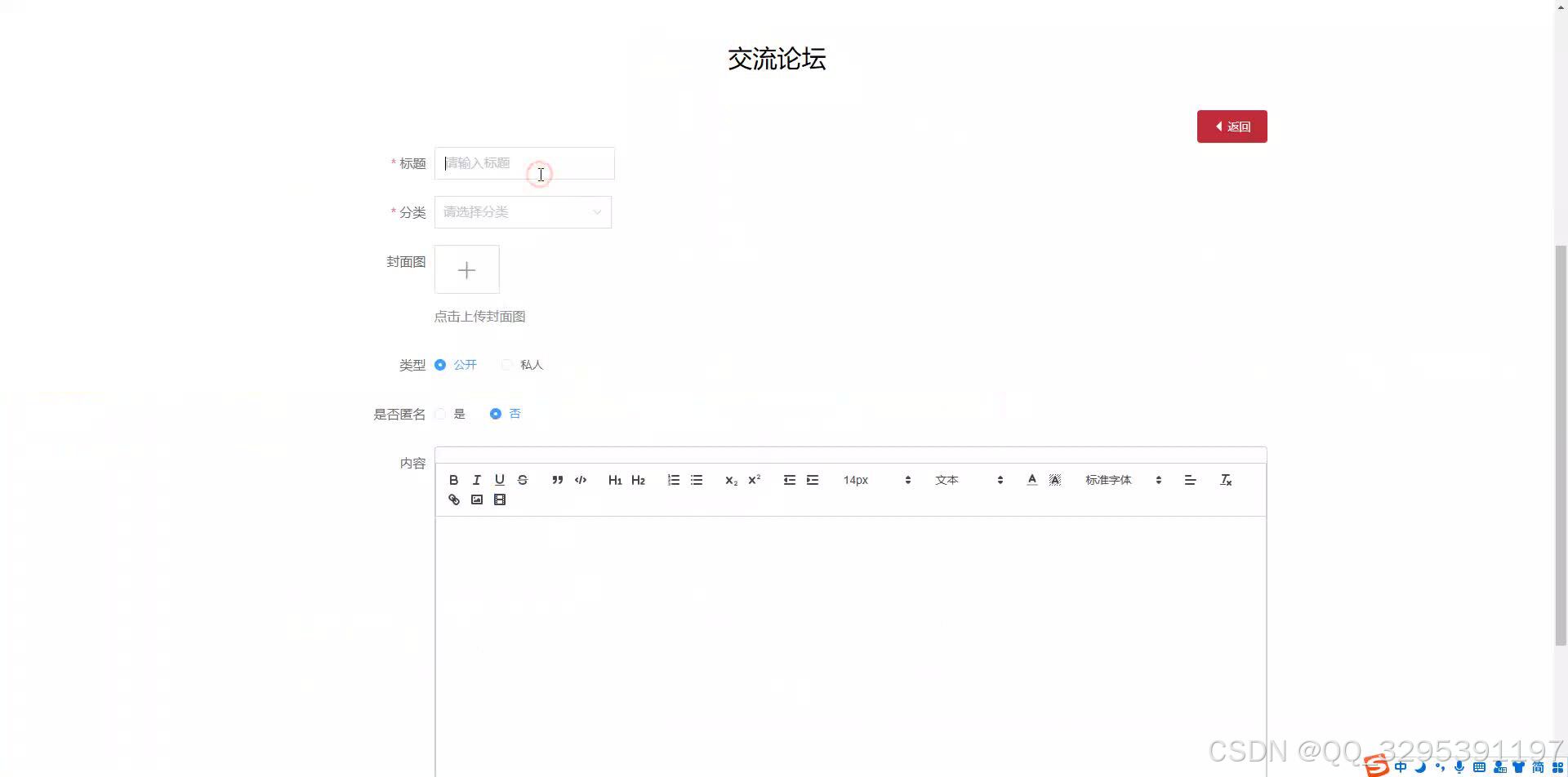Insert an image into the content editor
Image resolution: width=1568 pixels, height=777 pixels.
(x=476, y=499)
